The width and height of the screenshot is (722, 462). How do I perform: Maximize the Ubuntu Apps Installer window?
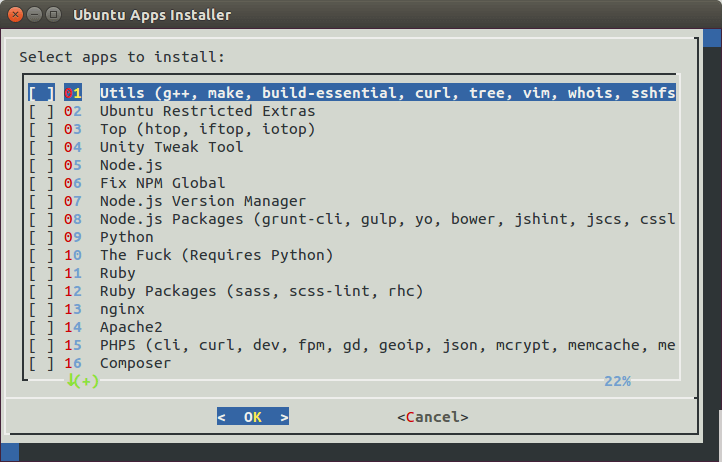[x=54, y=15]
